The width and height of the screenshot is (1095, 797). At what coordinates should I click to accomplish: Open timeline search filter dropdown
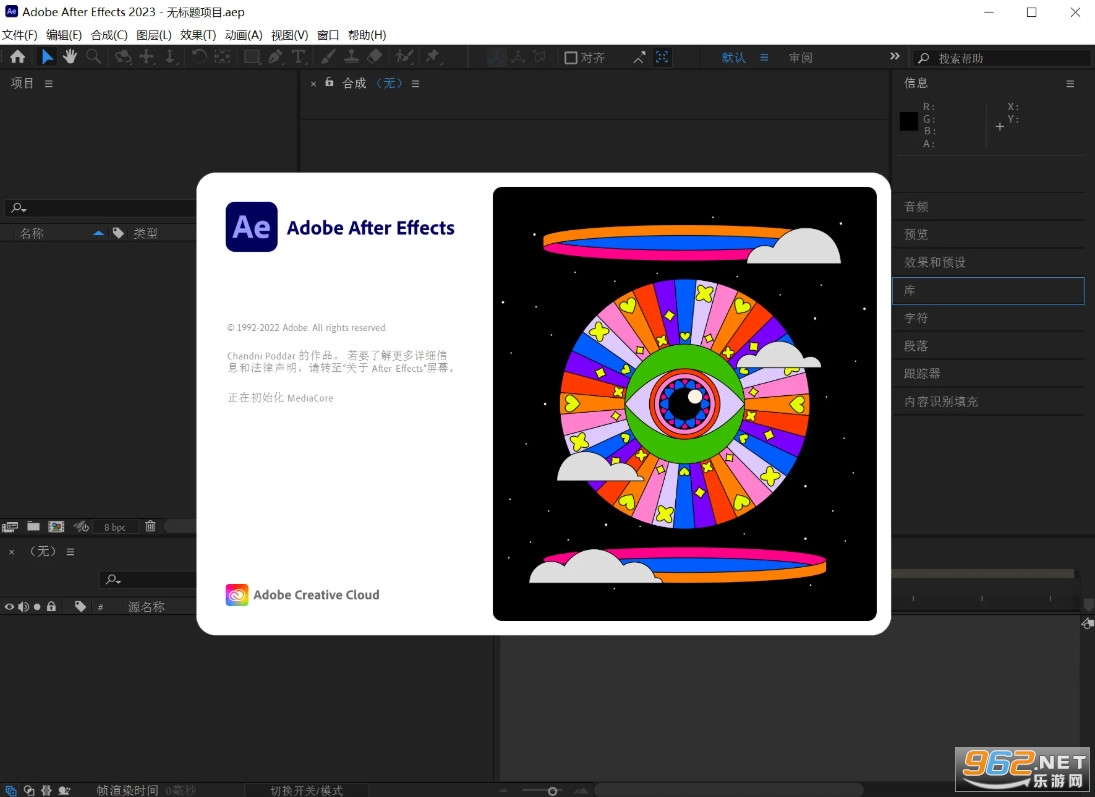click(113, 579)
